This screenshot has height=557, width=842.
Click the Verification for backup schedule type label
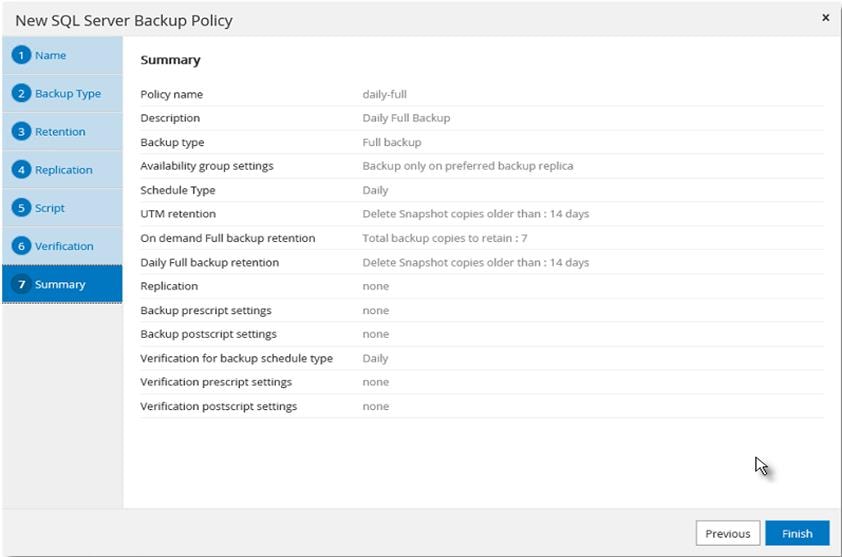tap(237, 358)
